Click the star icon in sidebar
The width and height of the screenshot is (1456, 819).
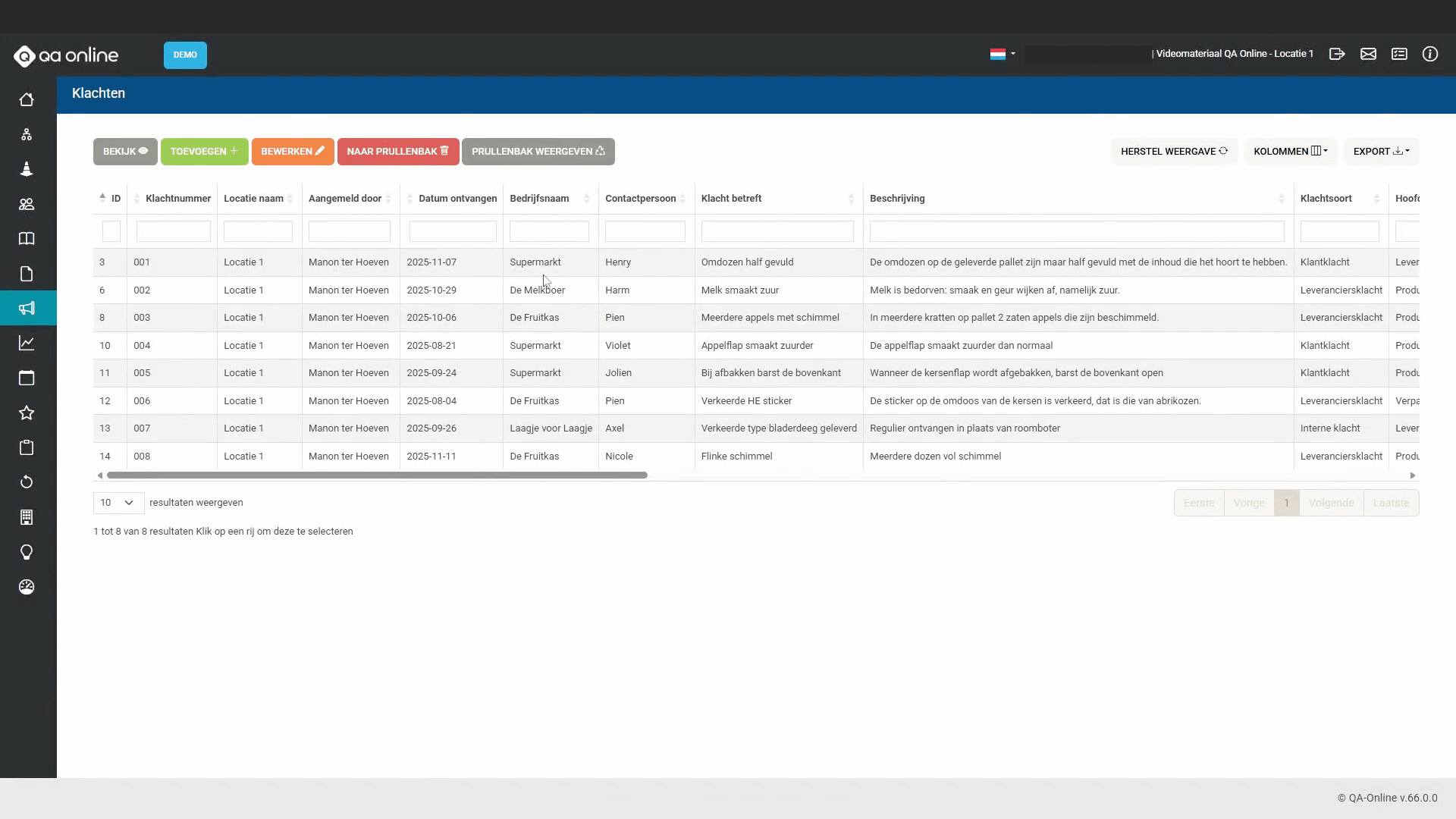click(x=27, y=413)
